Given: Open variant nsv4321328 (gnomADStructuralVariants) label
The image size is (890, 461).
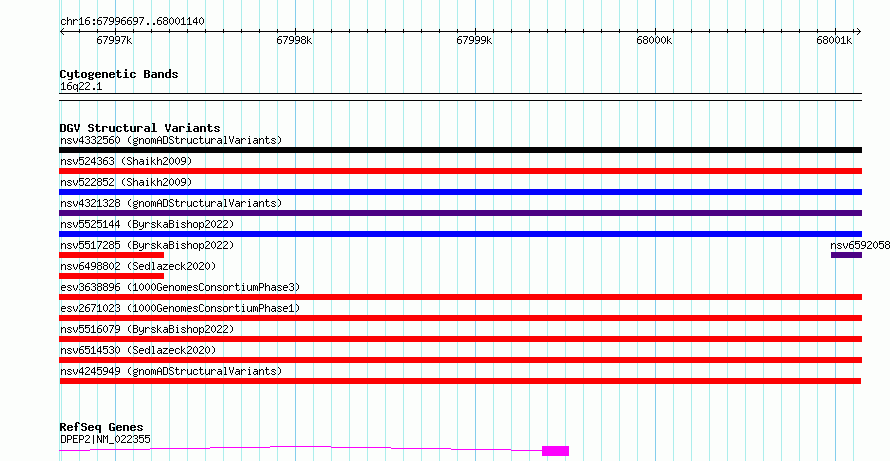Looking at the screenshot, I should pos(171,203).
